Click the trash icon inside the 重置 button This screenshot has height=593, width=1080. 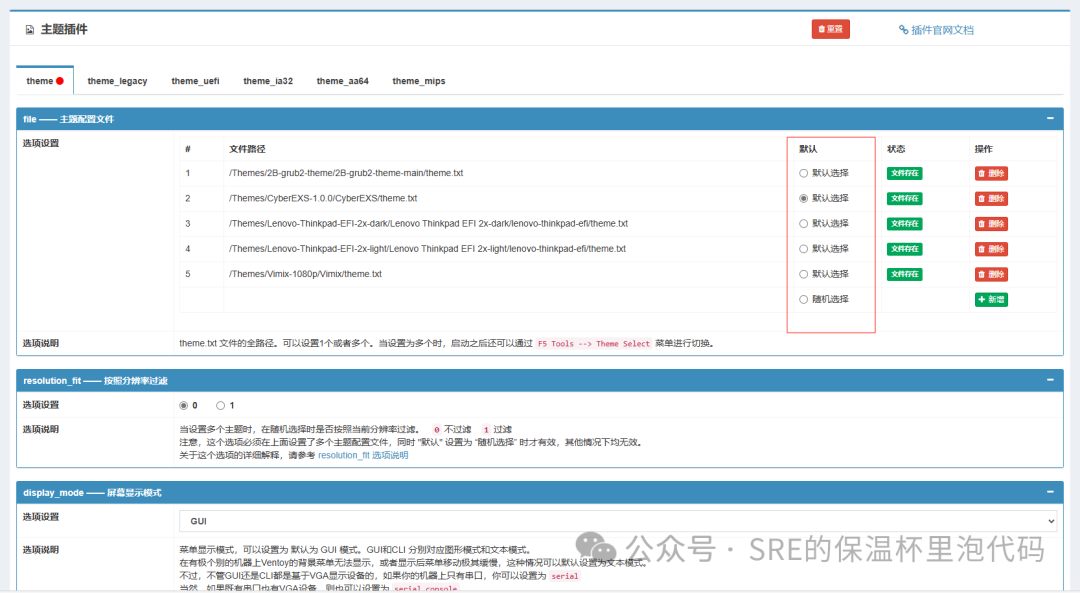coord(821,30)
